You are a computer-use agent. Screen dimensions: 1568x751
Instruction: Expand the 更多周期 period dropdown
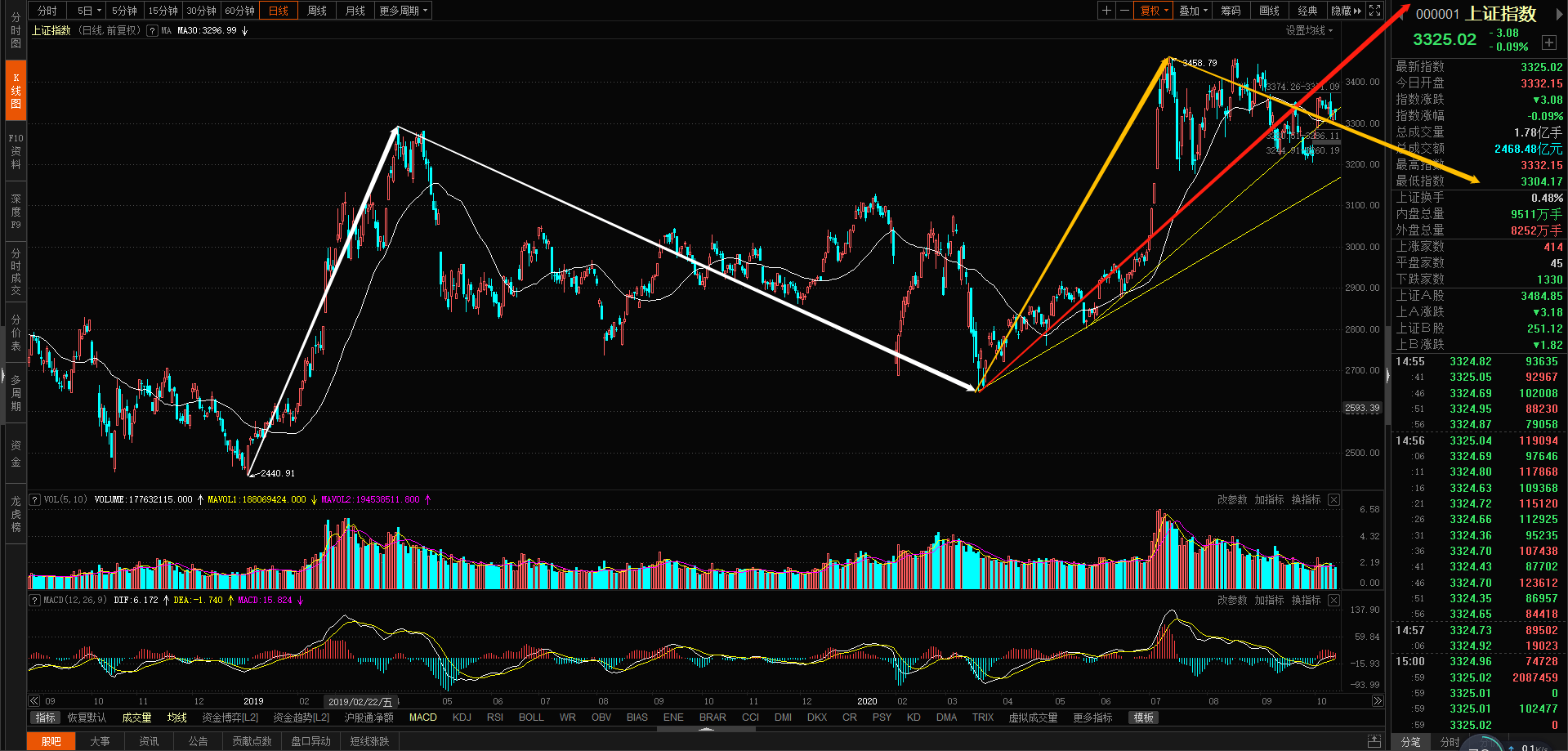[x=403, y=11]
